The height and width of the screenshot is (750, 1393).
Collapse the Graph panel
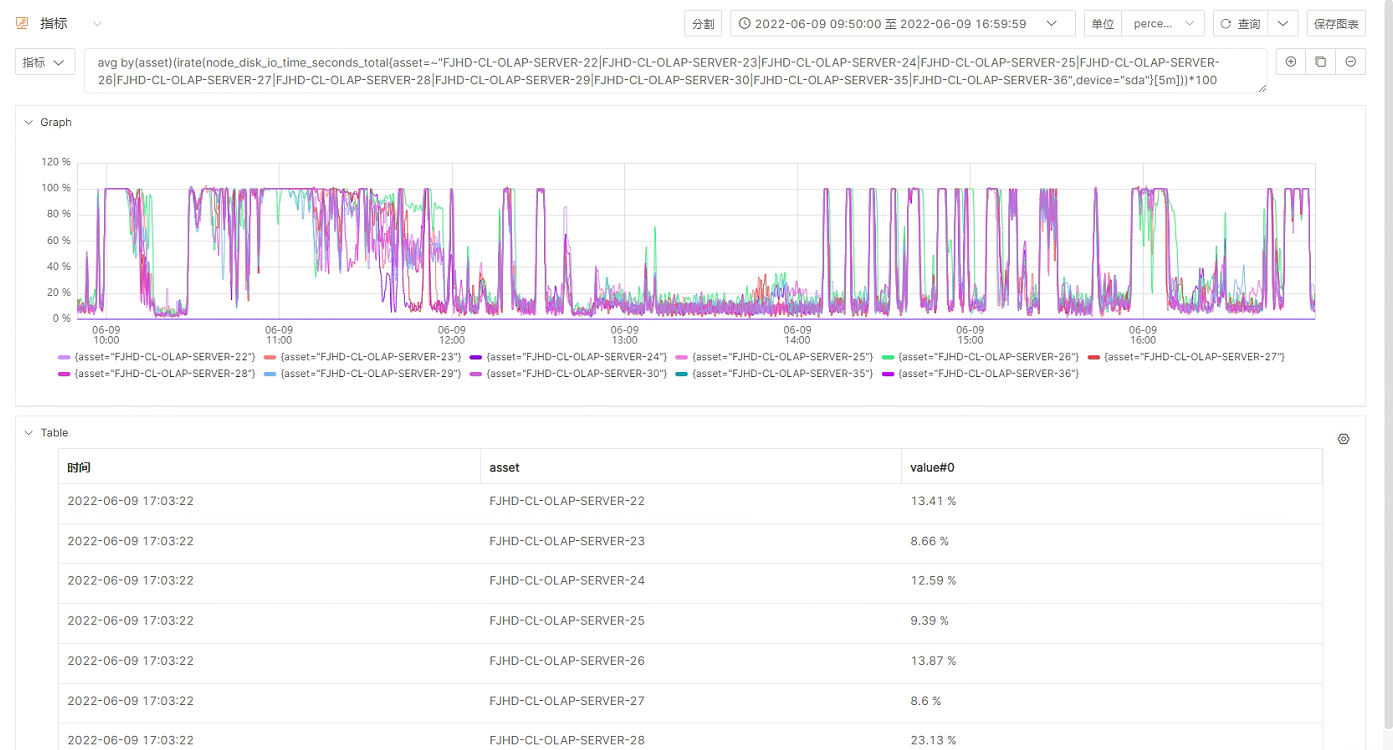pos(28,122)
